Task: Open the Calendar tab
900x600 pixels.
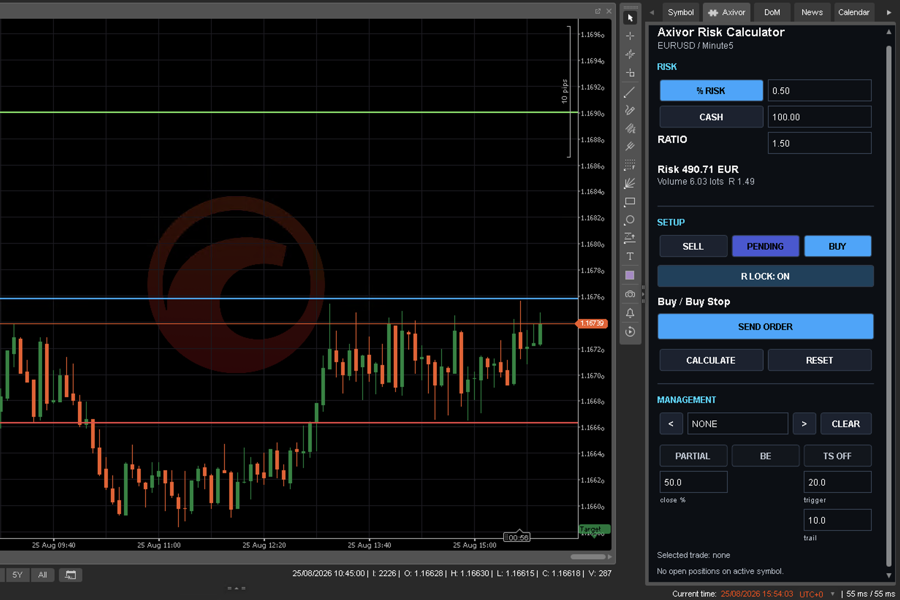Action: pos(854,12)
